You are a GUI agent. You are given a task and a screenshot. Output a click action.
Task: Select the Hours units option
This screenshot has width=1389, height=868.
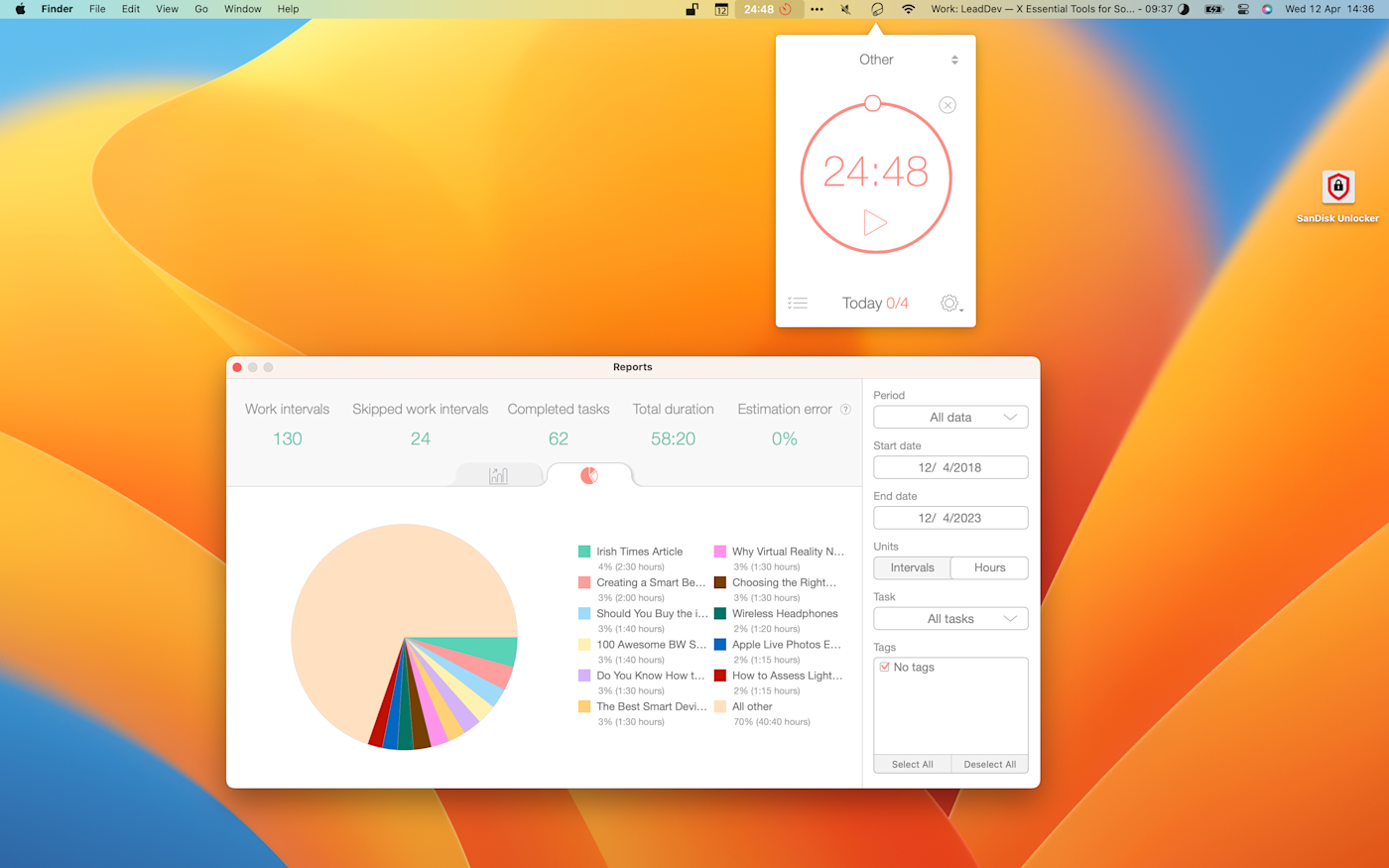click(989, 567)
